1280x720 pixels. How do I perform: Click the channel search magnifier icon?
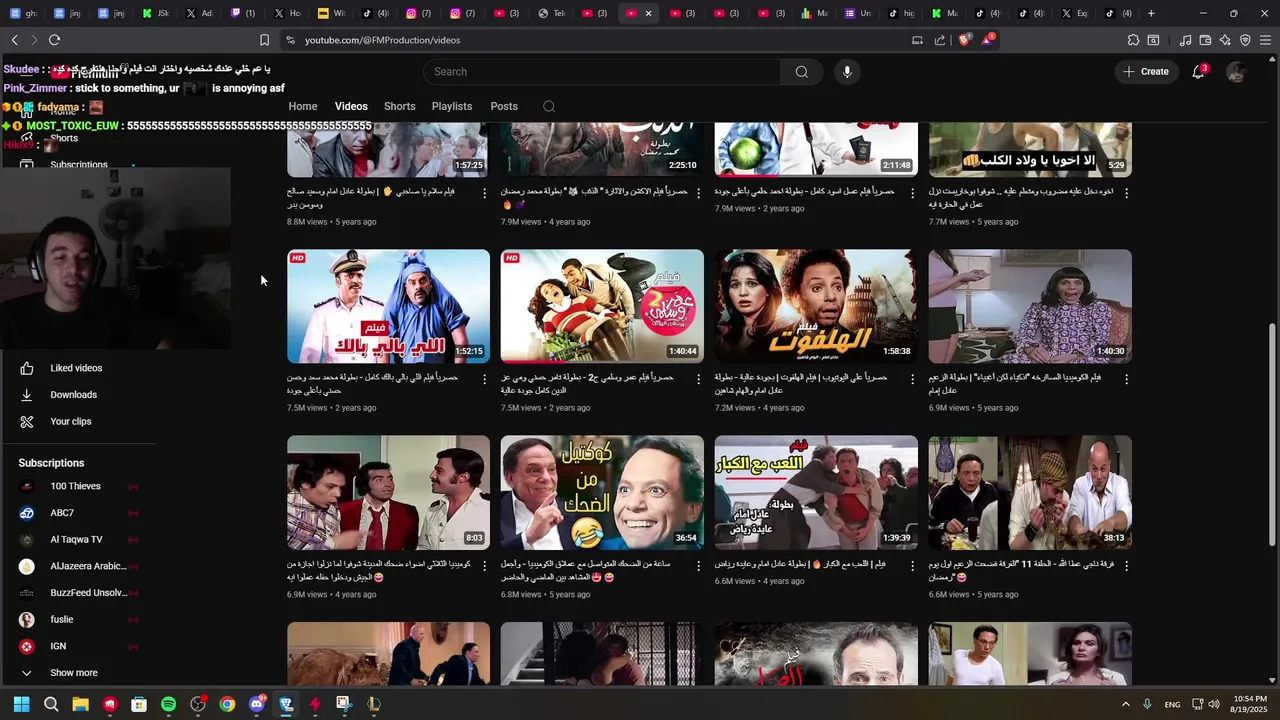click(x=549, y=107)
